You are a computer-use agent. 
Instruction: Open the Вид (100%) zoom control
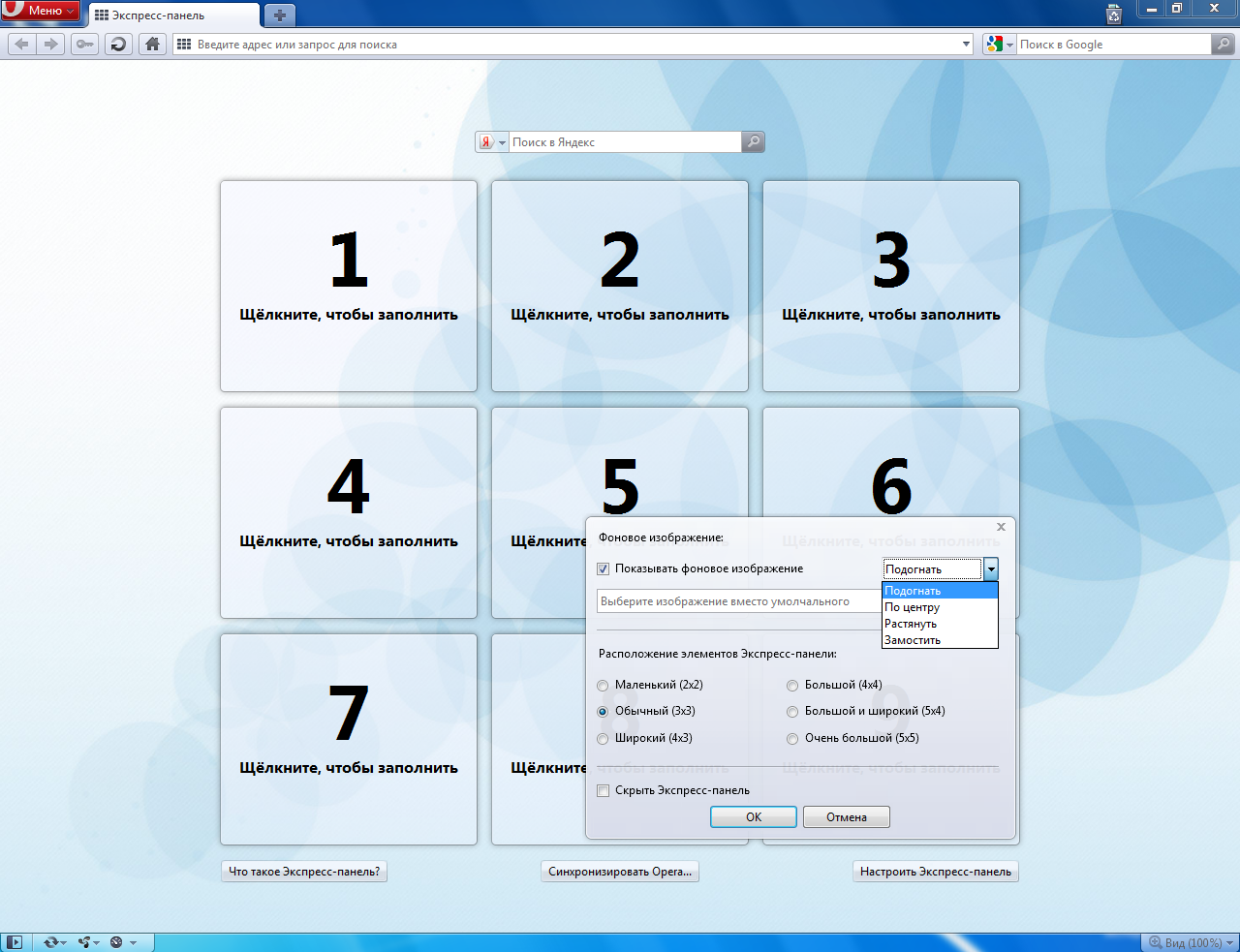tap(1191, 942)
